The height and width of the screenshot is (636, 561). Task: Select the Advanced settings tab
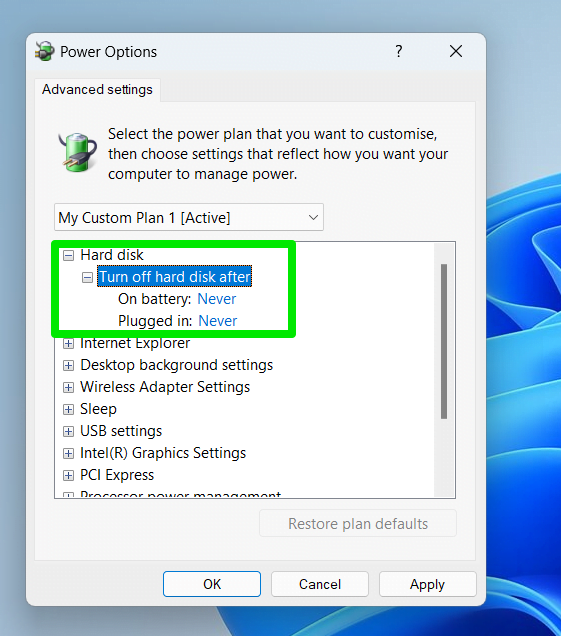tap(97, 89)
